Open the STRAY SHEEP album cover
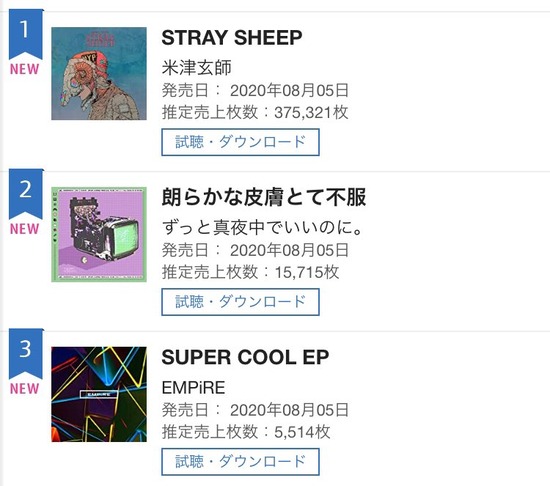This screenshot has height=486, width=550. pos(99,74)
